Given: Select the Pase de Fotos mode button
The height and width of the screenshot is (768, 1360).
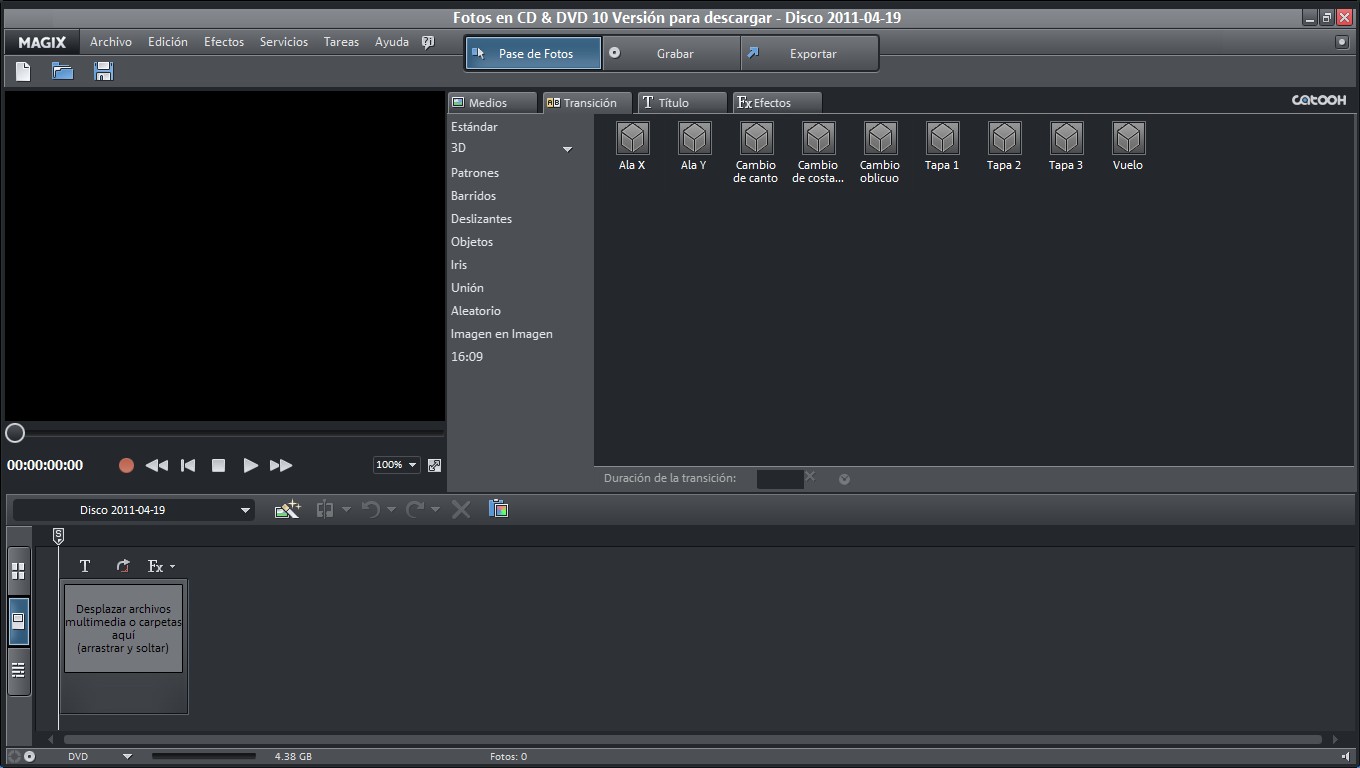Looking at the screenshot, I should (534, 54).
